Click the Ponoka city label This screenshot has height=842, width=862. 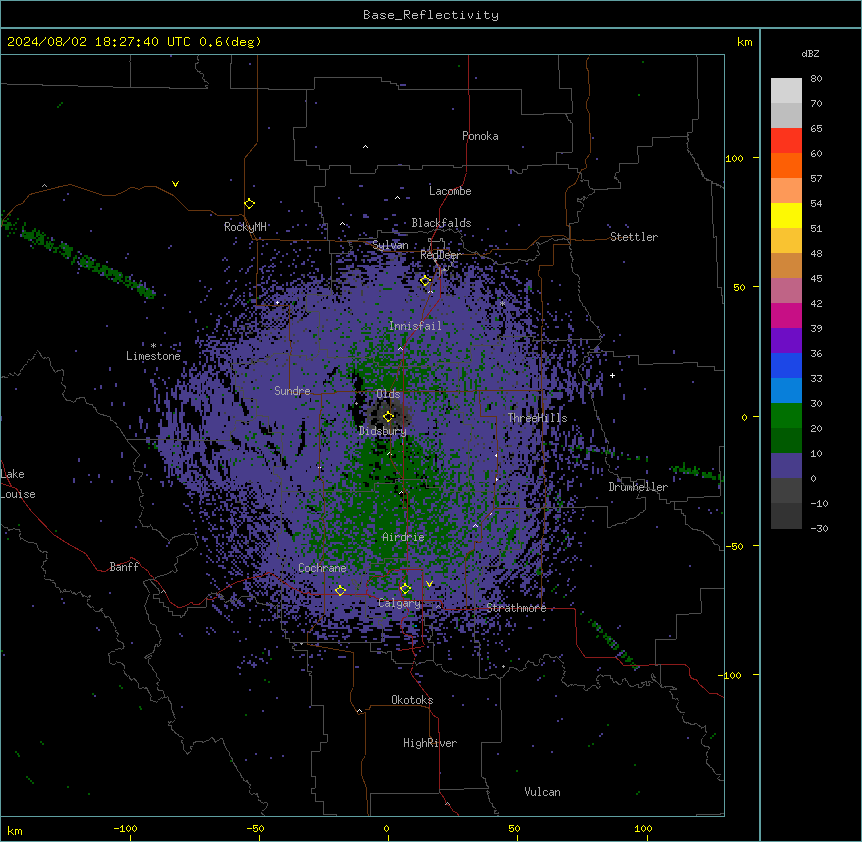coord(480,136)
